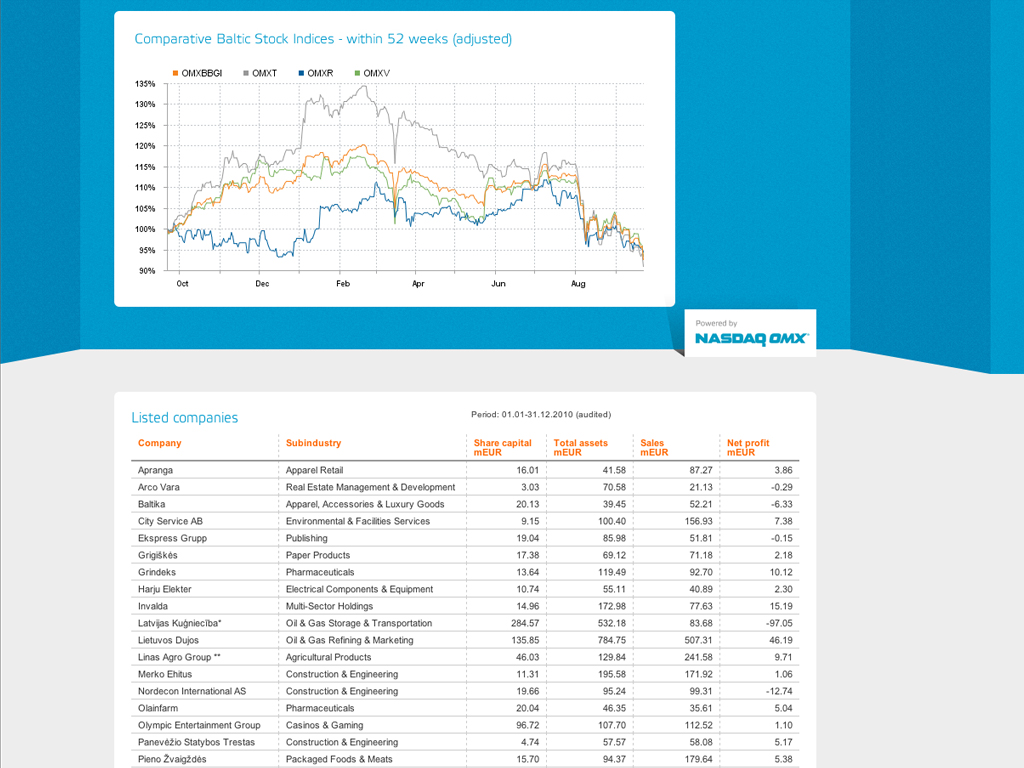
Task: Toggle the OMXR series legend label
Action: 320,73
